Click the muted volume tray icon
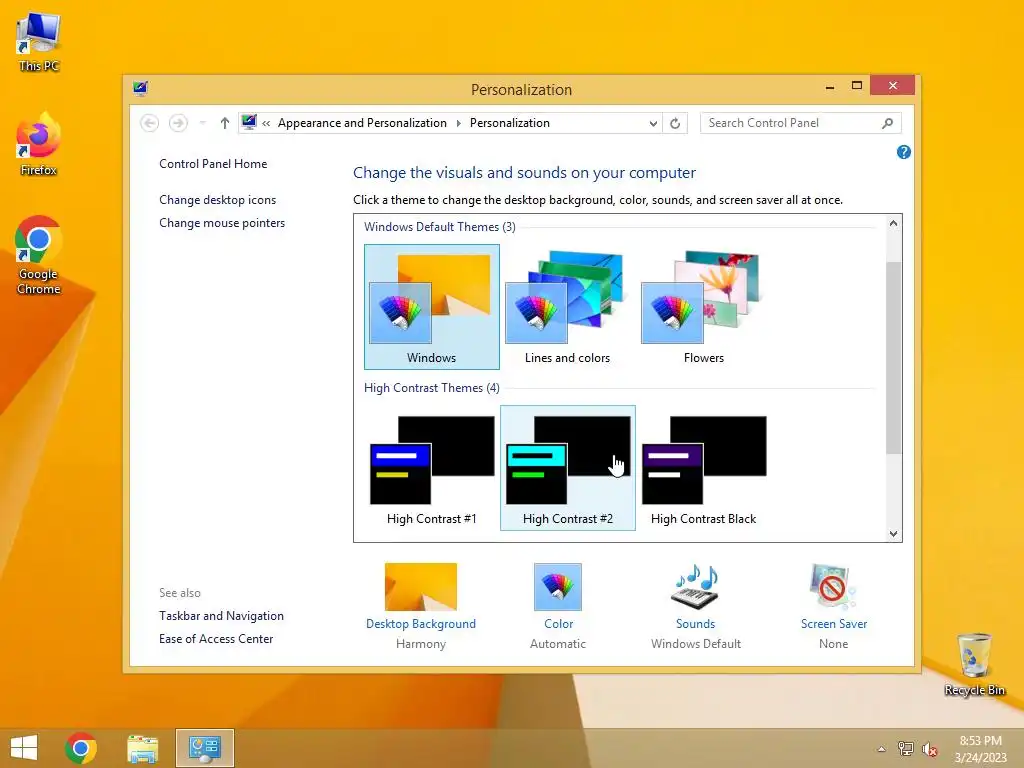This screenshot has width=1024, height=768. click(929, 749)
